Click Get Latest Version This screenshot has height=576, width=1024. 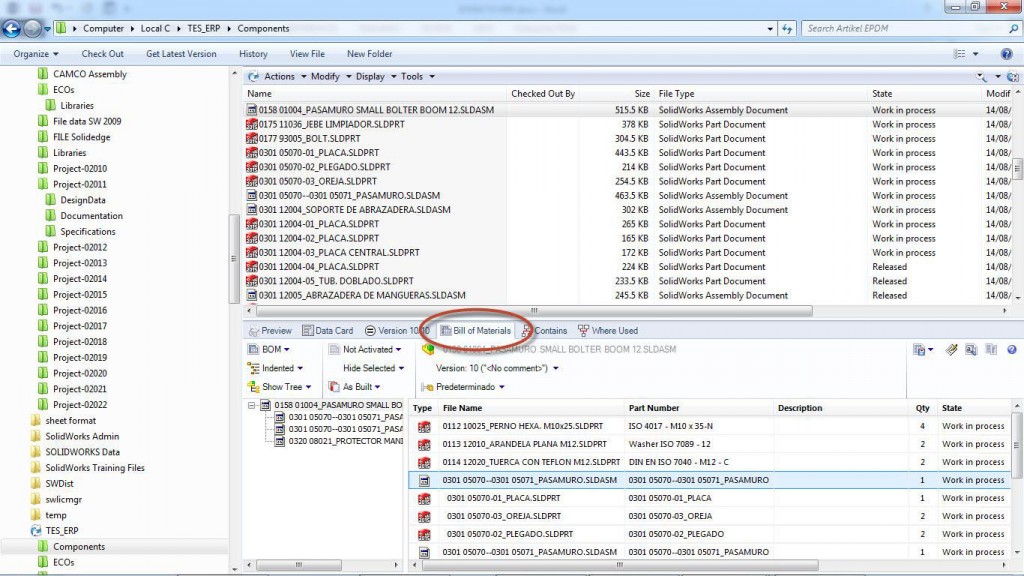181,54
